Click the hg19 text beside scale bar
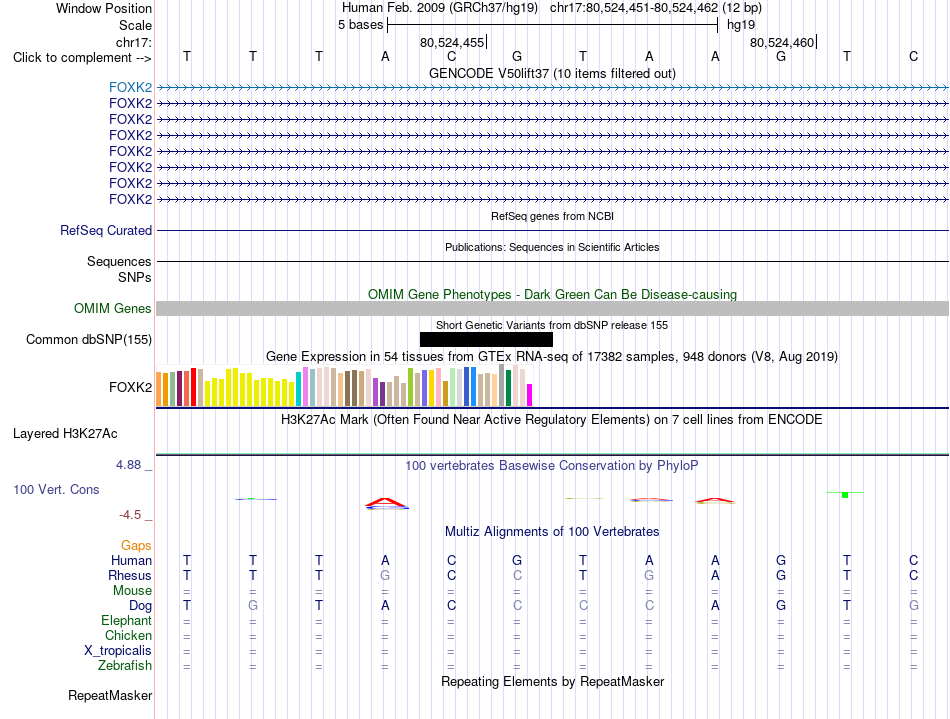950x719 pixels. 741,25
